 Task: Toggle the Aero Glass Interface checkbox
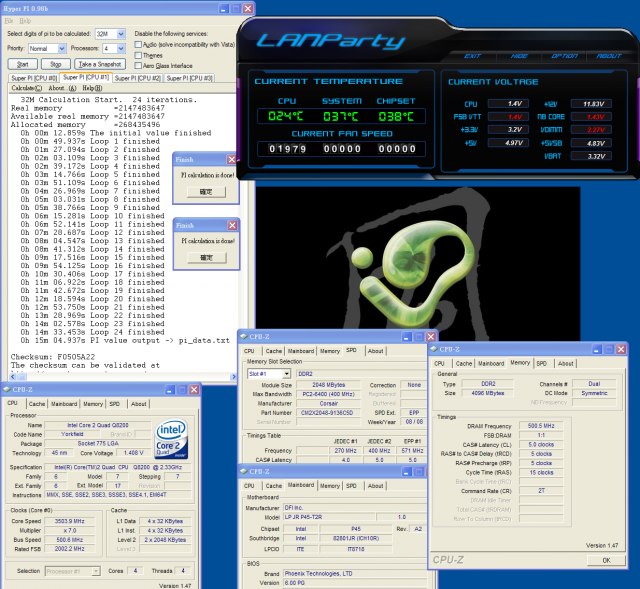(x=138, y=65)
